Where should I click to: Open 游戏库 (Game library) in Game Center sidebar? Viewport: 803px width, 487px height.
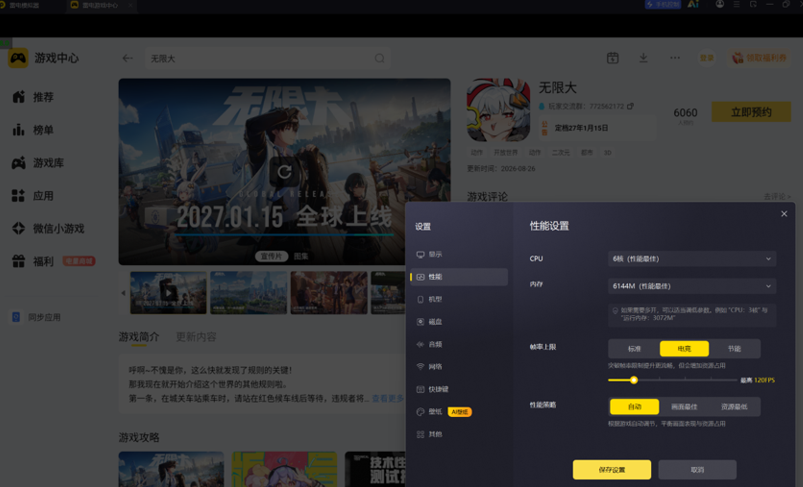point(38,163)
